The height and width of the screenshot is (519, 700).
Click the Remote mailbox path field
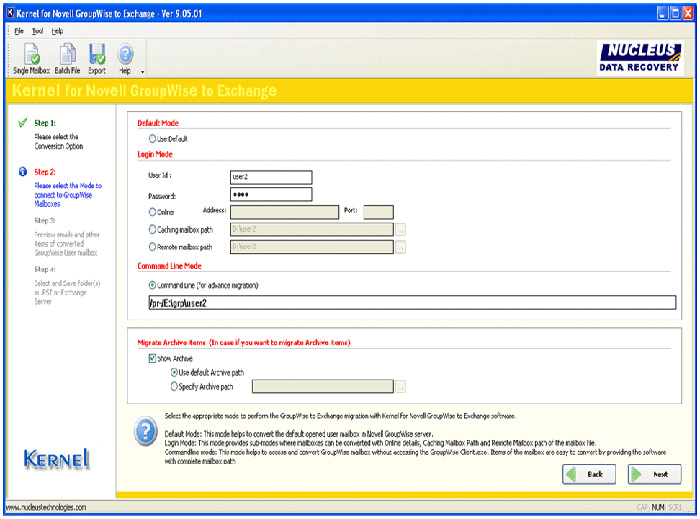[312, 247]
